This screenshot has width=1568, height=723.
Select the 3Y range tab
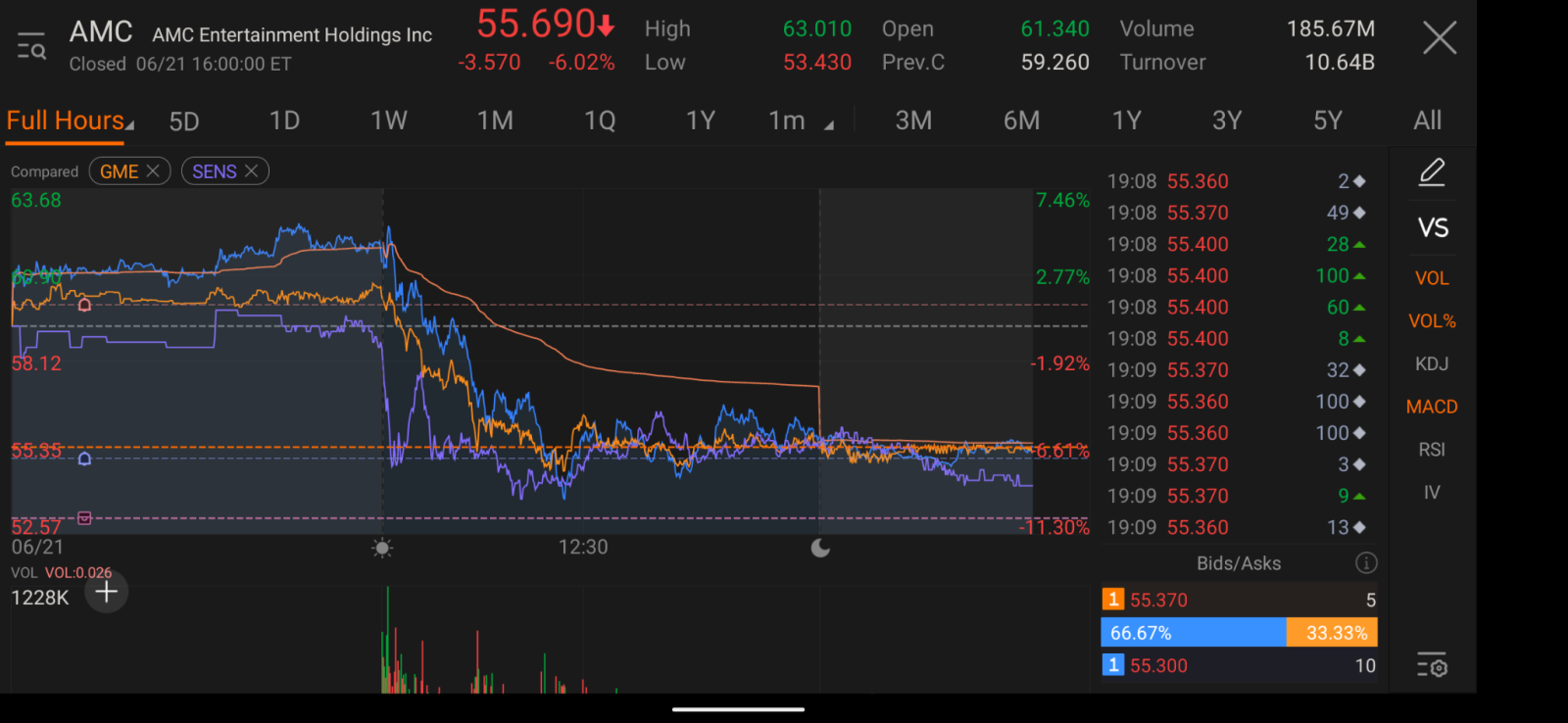(1227, 121)
